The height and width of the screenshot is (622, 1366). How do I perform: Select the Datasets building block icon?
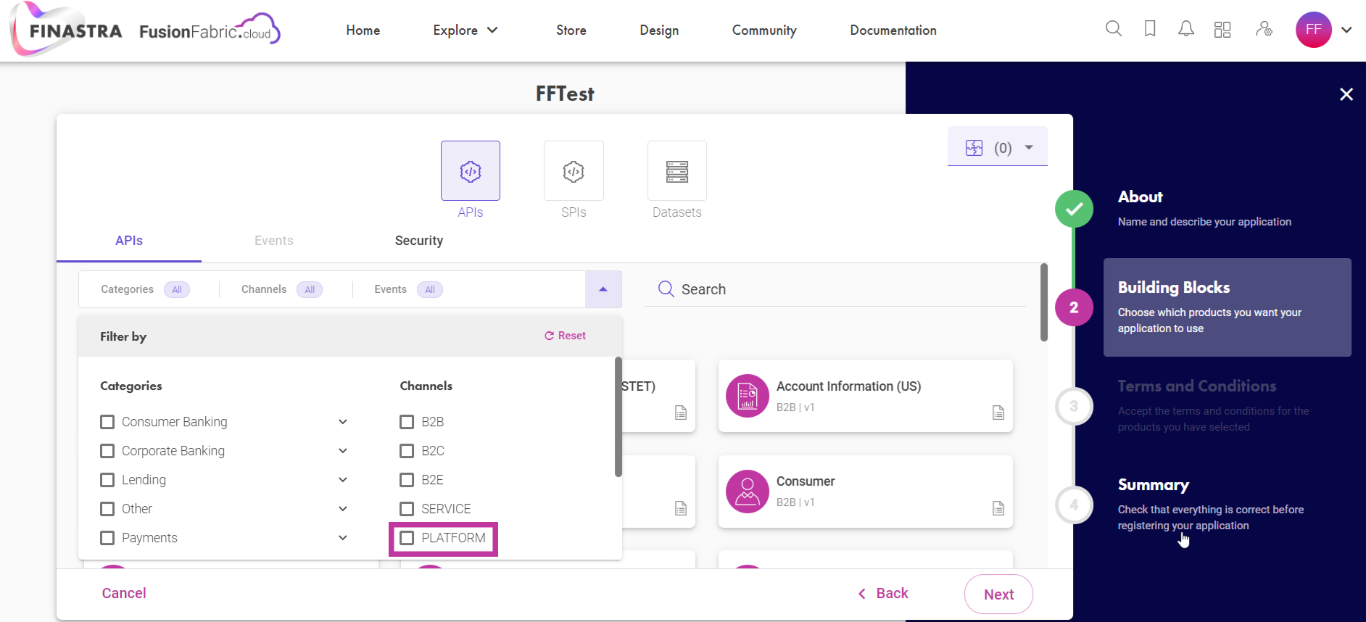pos(677,171)
